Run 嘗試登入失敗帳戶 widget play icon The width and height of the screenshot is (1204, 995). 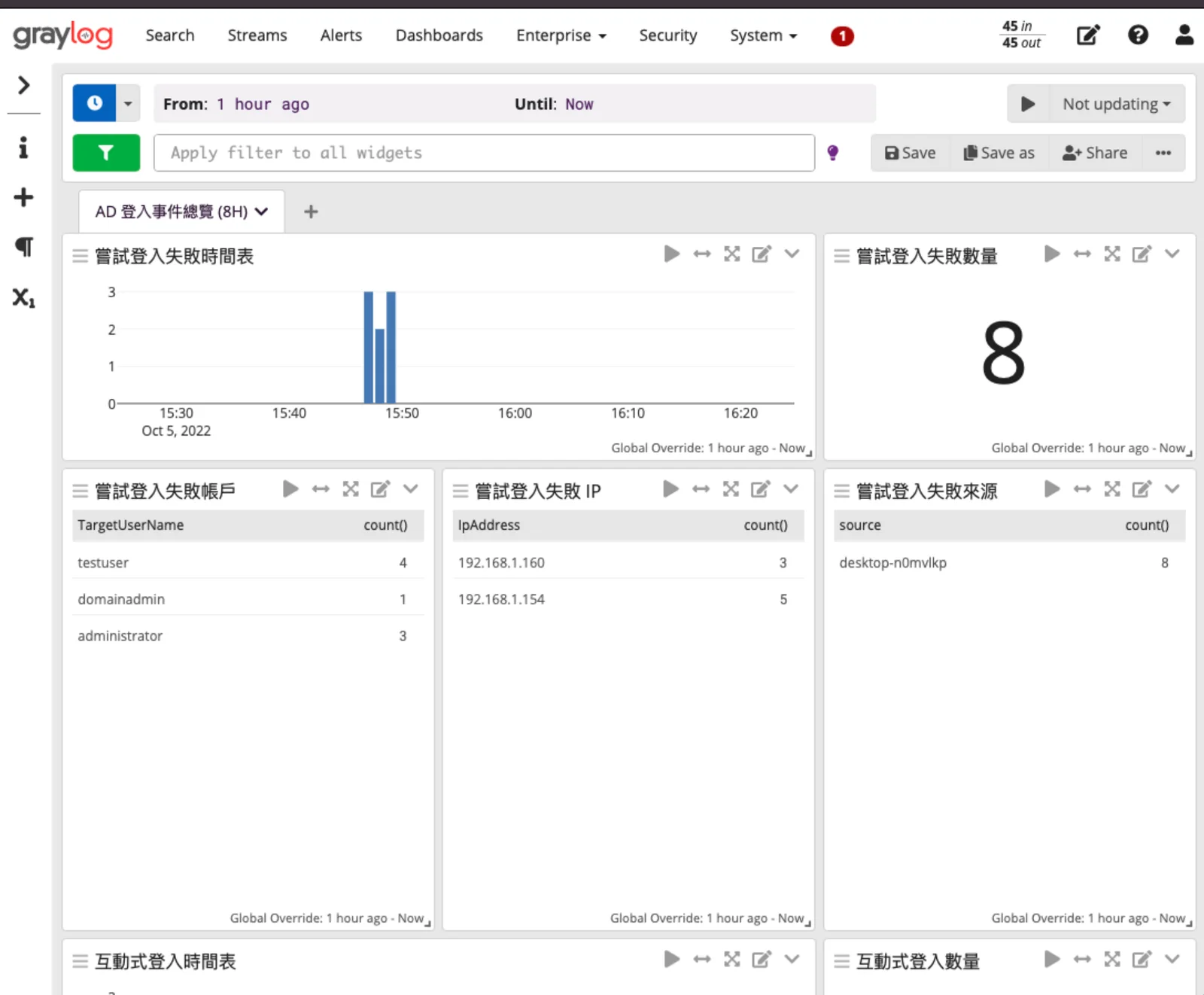(290, 489)
